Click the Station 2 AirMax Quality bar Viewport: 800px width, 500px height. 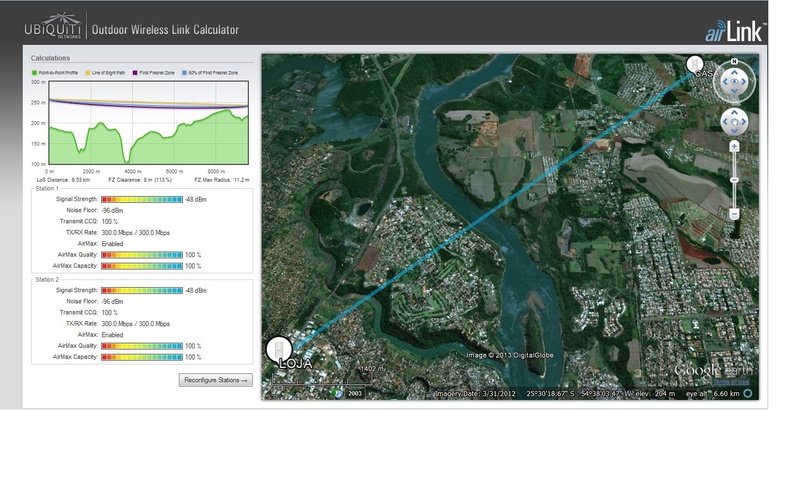coord(142,346)
